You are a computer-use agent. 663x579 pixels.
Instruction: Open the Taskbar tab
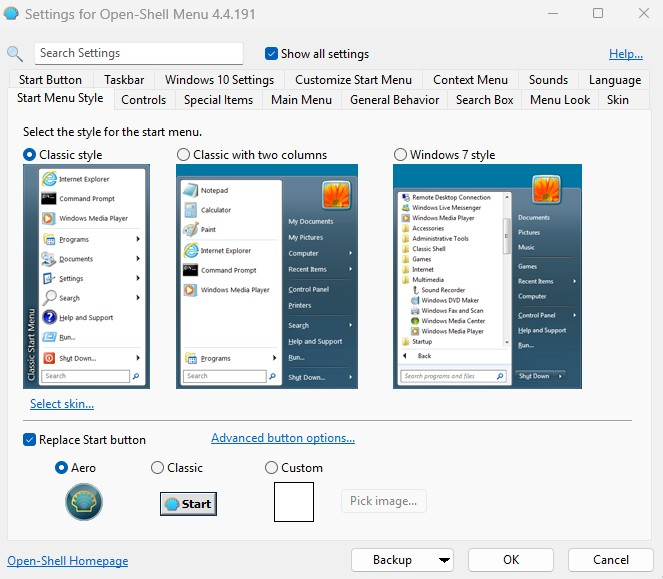tap(124, 80)
